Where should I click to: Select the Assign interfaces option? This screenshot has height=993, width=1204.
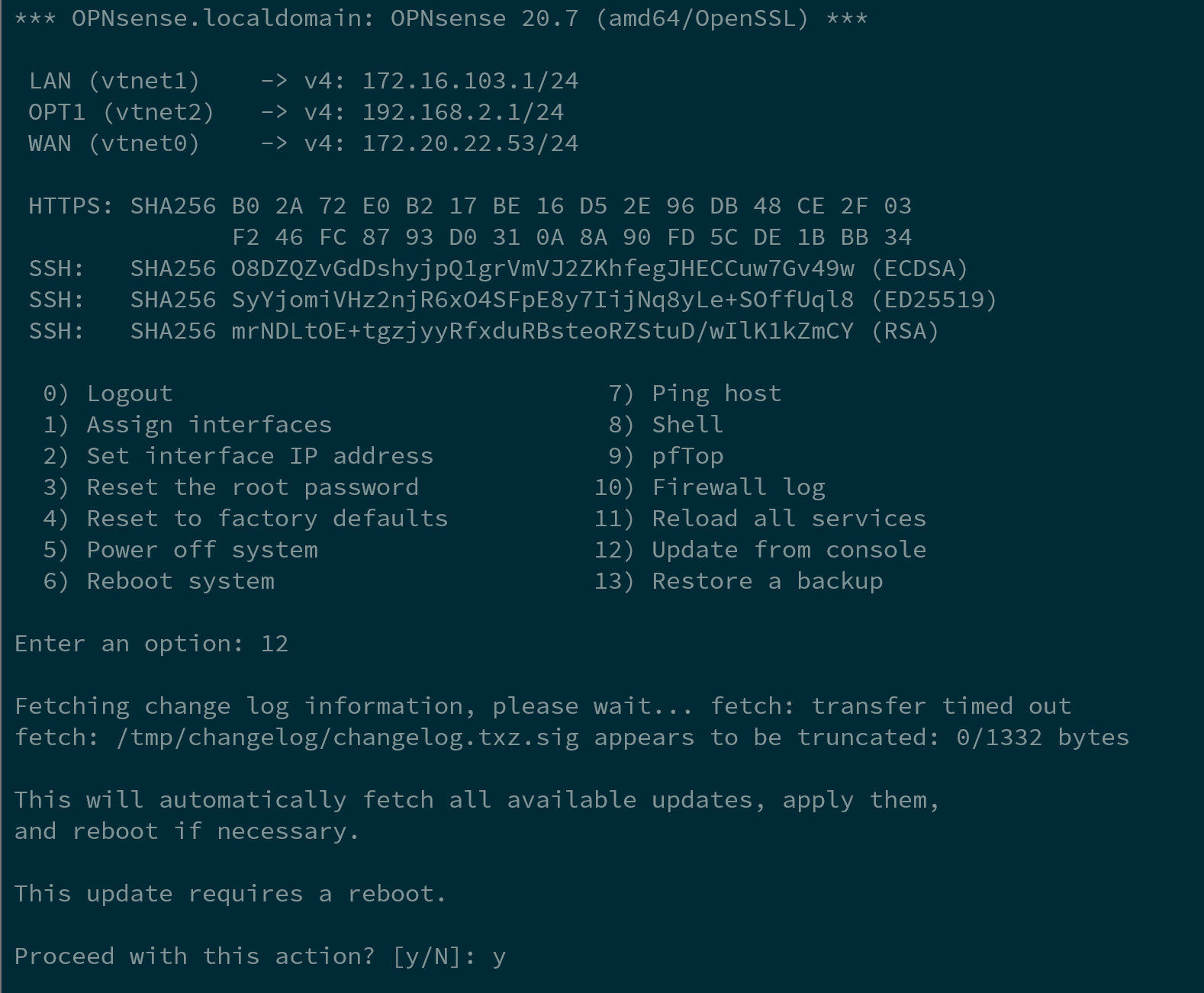[x=208, y=425]
